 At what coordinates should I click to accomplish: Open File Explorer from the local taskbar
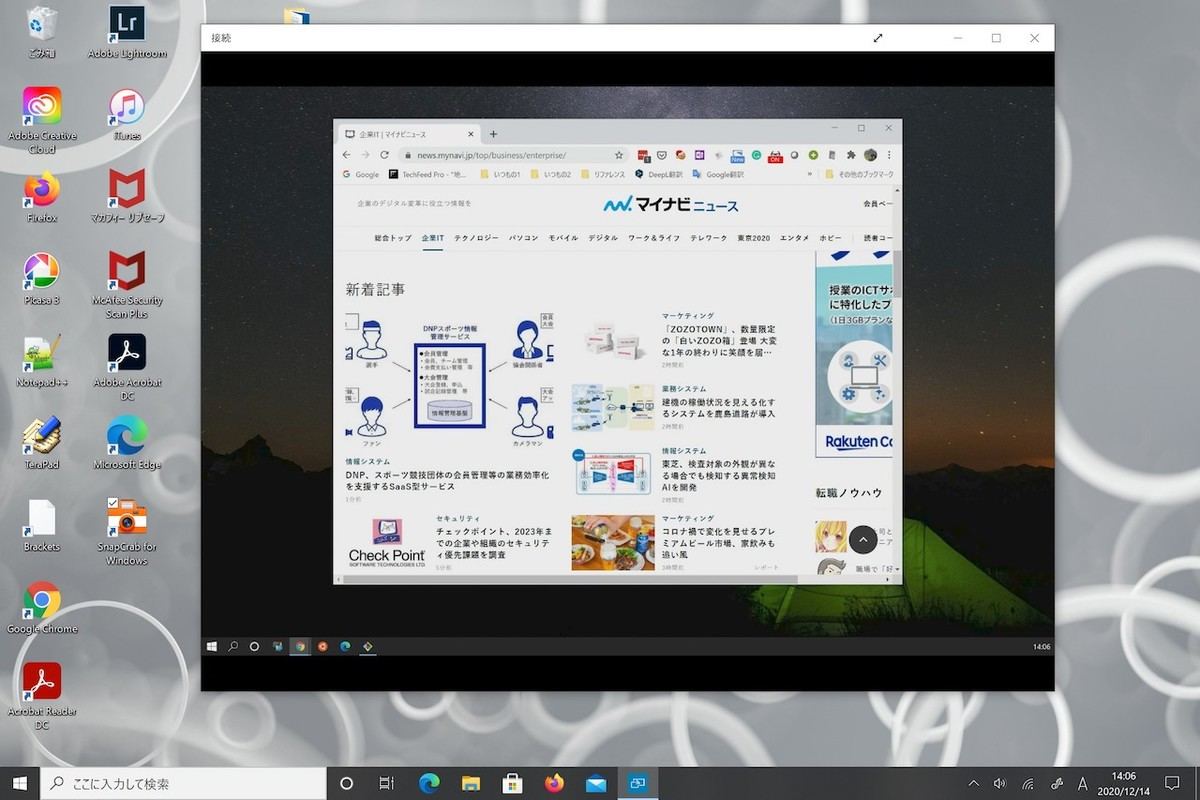(x=471, y=783)
